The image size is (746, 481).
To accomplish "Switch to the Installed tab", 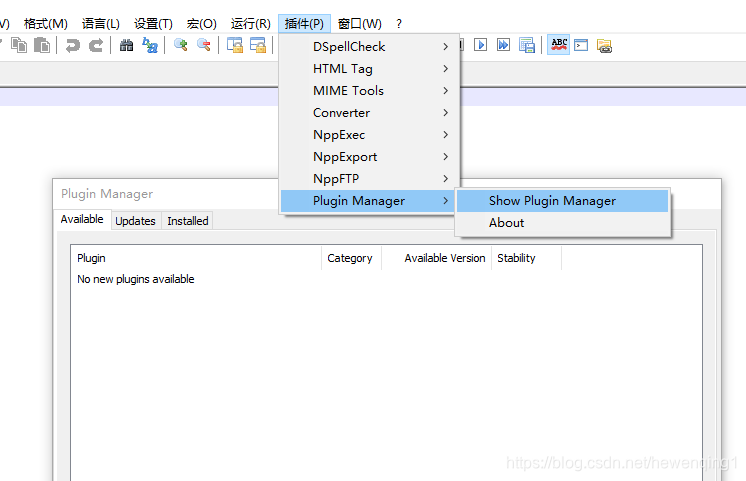I will click(x=188, y=221).
